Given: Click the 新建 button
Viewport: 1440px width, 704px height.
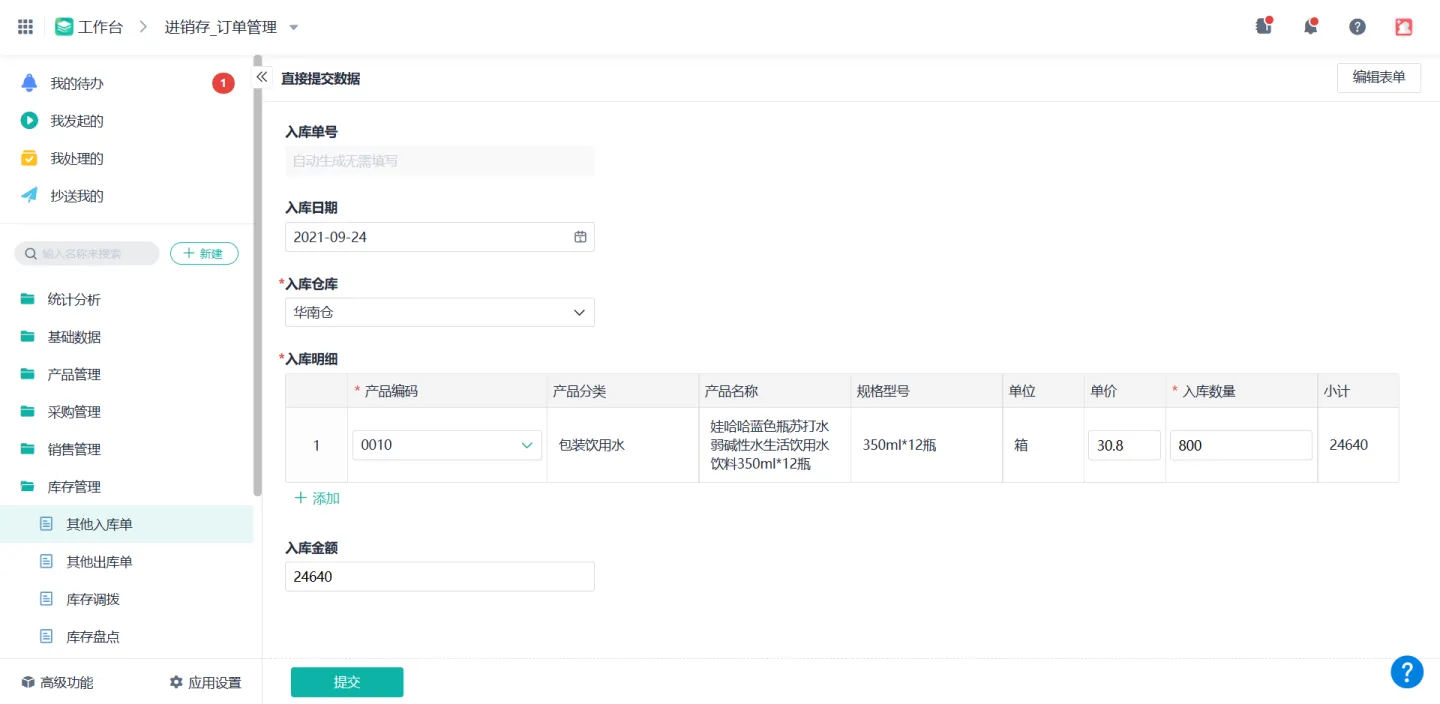Looking at the screenshot, I should [204, 254].
